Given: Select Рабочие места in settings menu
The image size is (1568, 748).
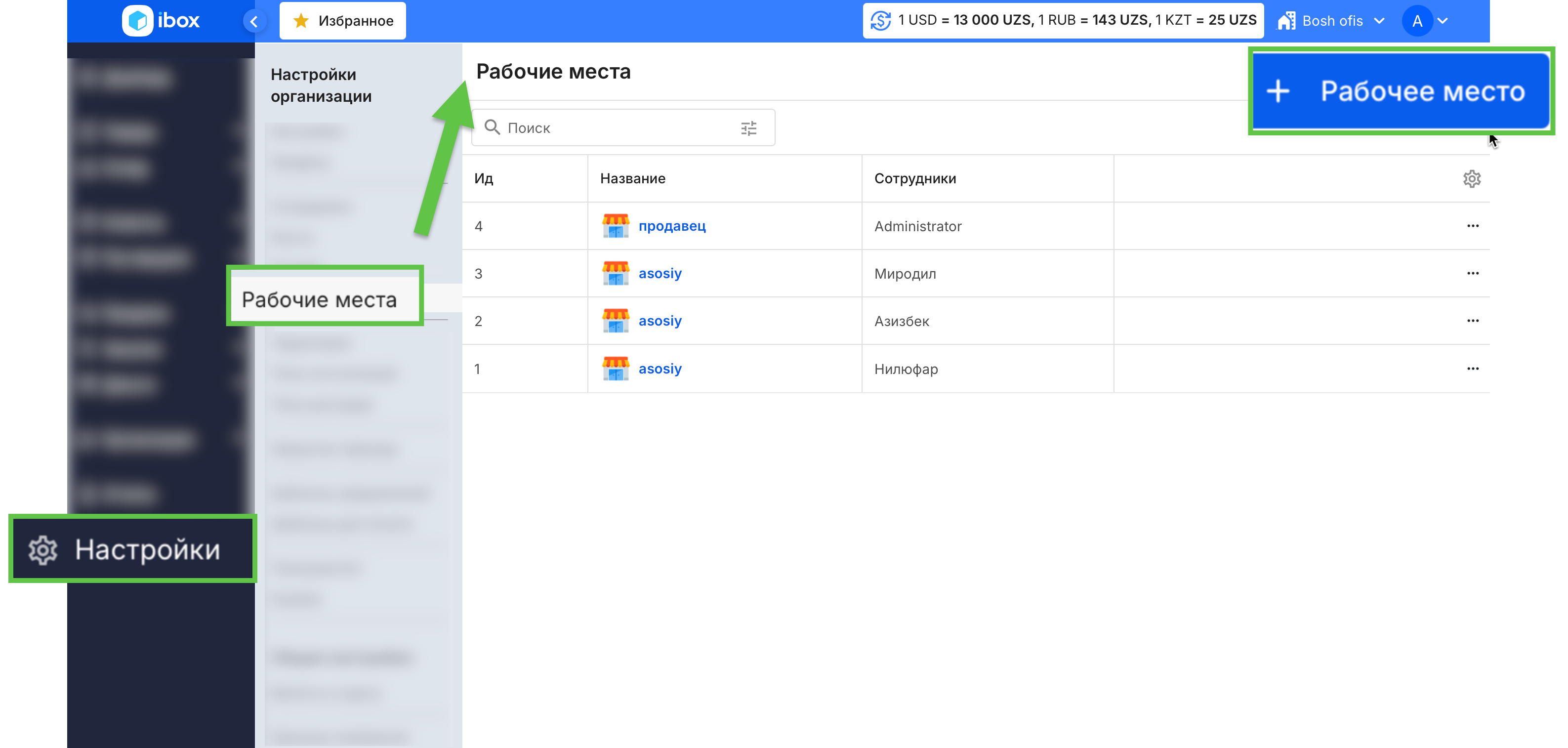Looking at the screenshot, I should 325,299.
